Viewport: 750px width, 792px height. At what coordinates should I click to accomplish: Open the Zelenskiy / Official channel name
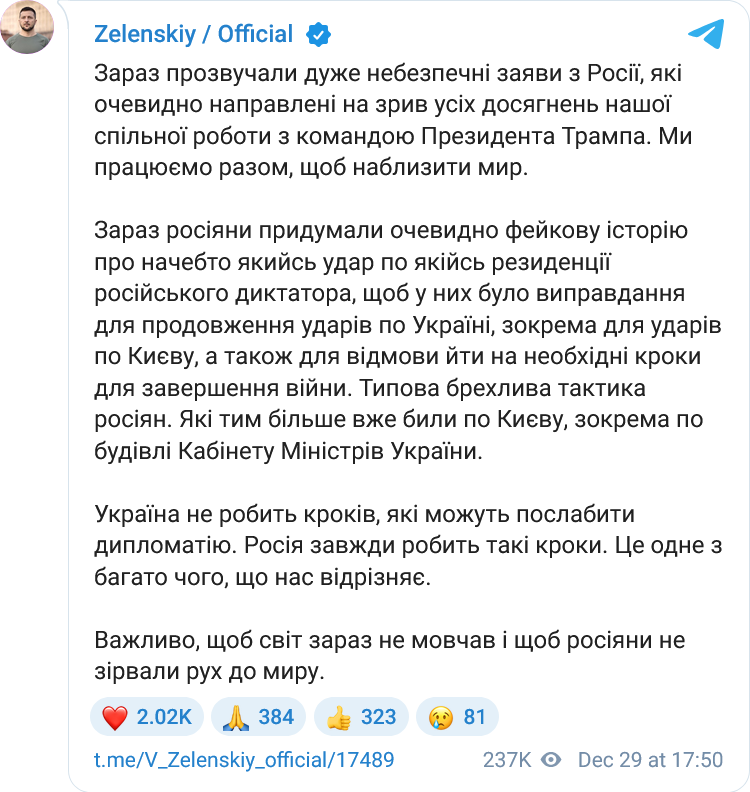coord(193,35)
